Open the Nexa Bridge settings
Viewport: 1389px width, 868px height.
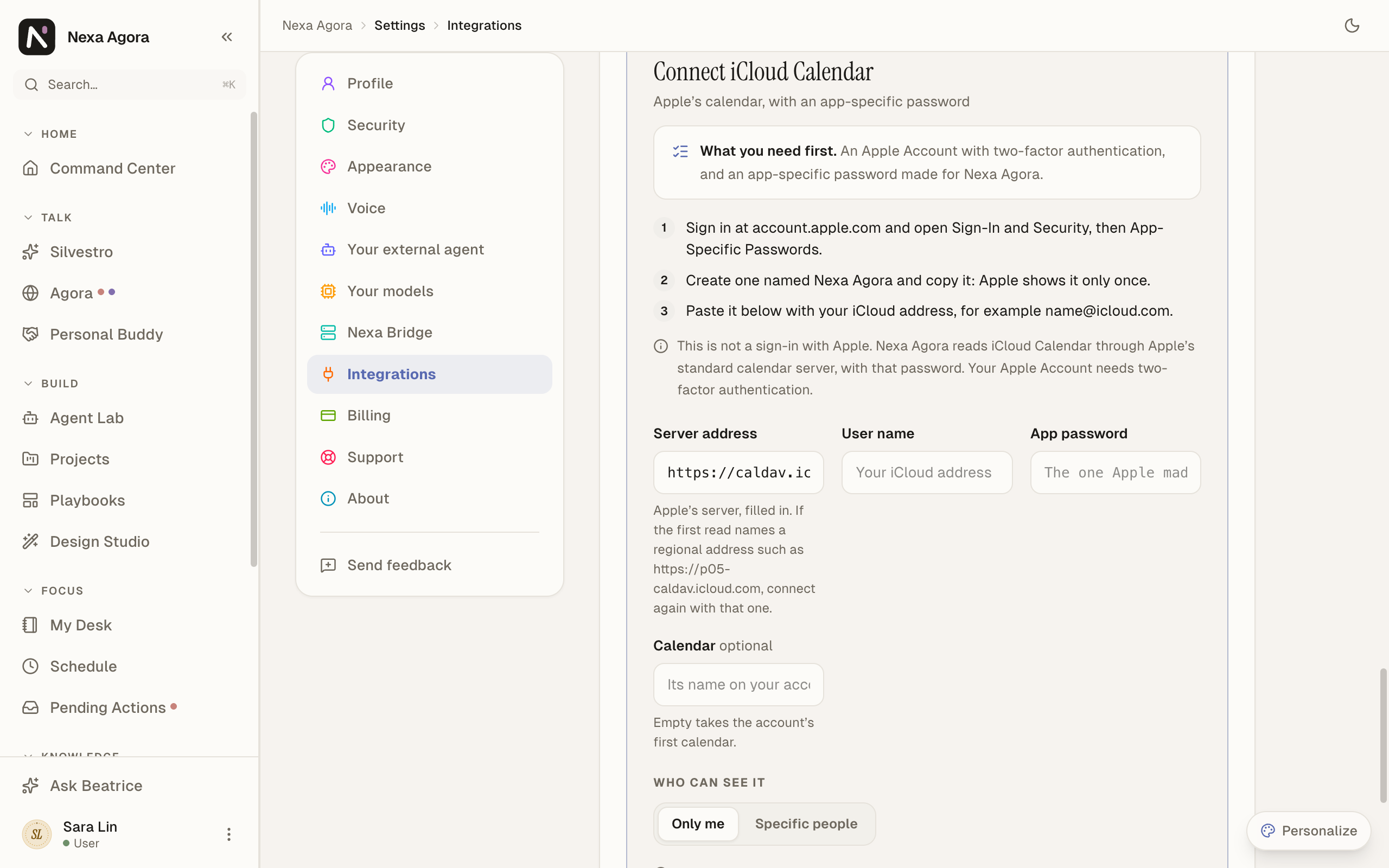click(429, 333)
